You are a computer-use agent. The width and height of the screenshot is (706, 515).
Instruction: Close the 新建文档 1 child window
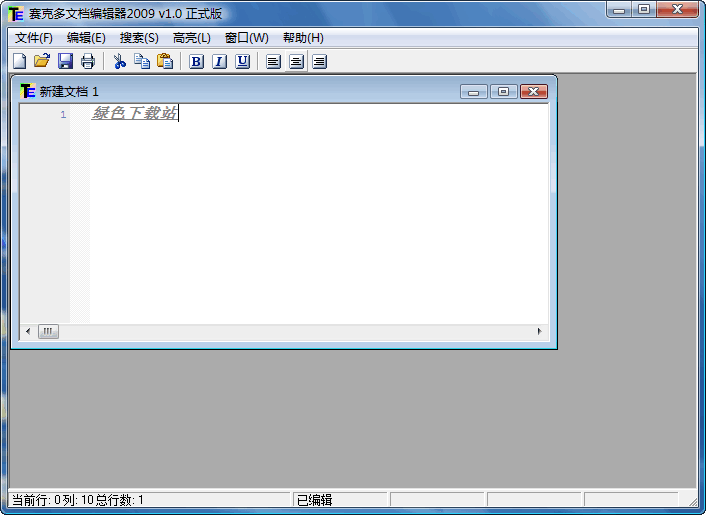pos(534,91)
